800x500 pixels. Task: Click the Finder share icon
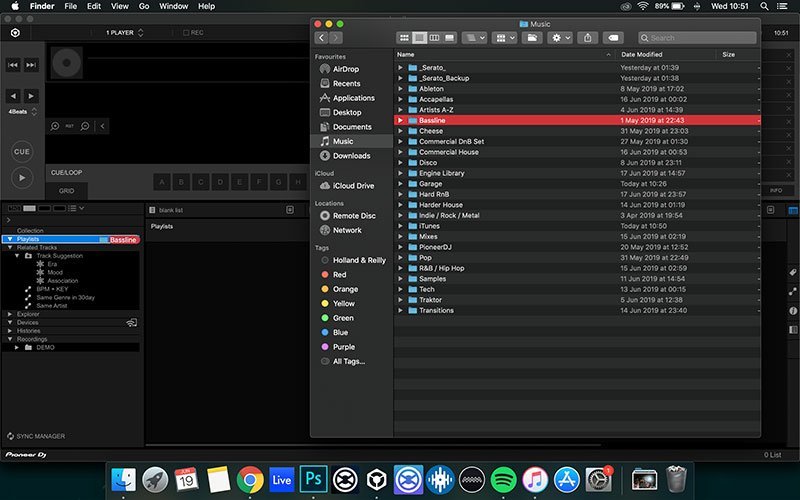point(588,37)
